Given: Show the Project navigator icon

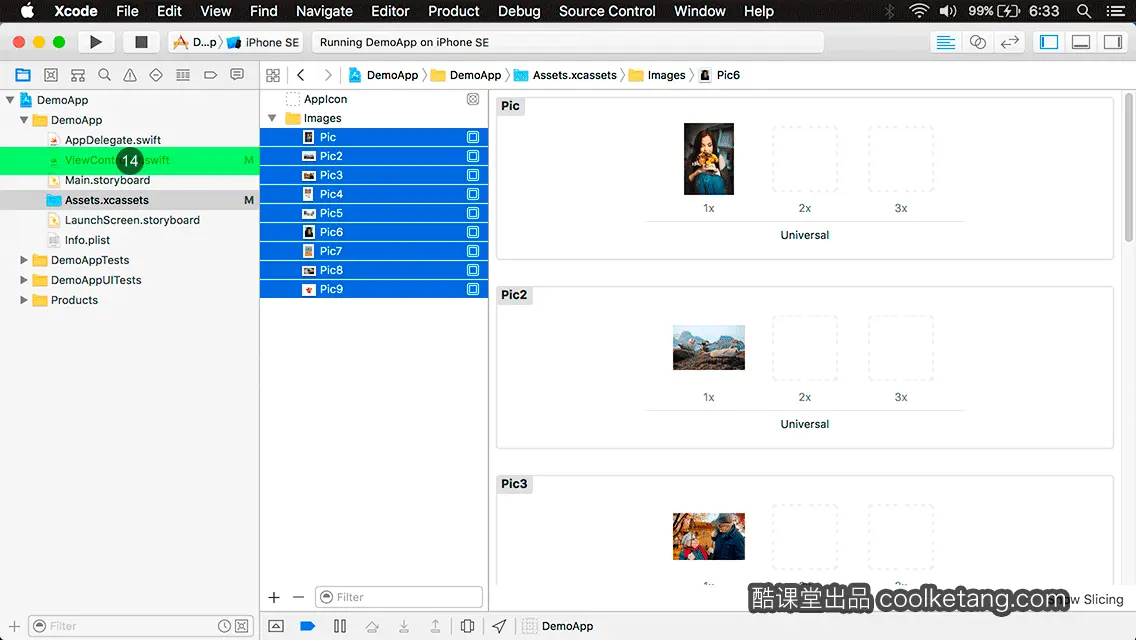Looking at the screenshot, I should (x=23, y=75).
